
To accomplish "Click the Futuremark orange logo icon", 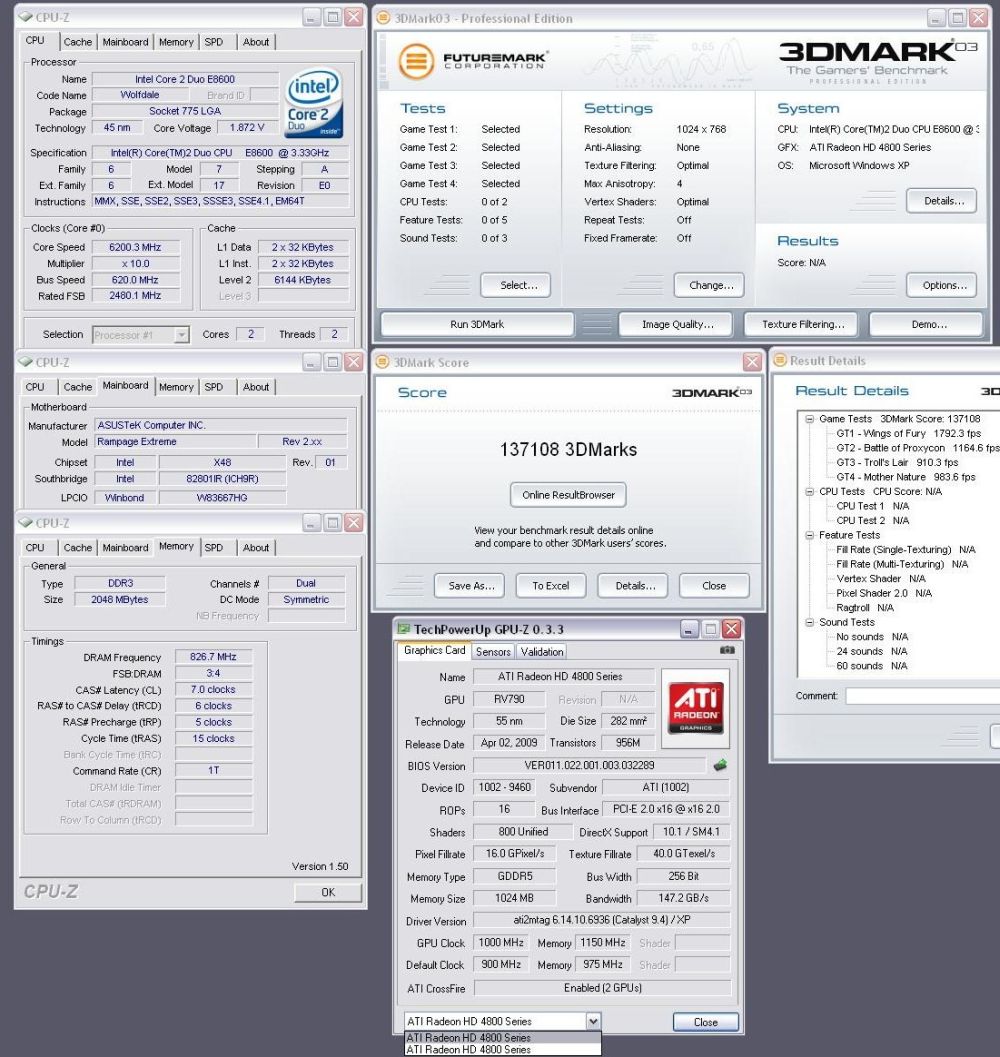I will 416,61.
